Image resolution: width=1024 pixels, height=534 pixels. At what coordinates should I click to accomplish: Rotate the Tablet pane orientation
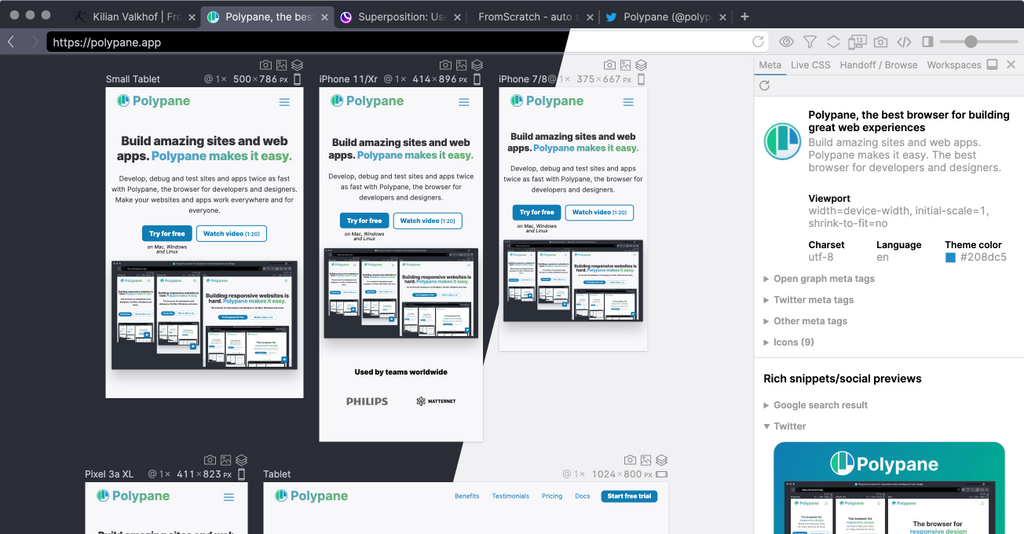coord(662,474)
